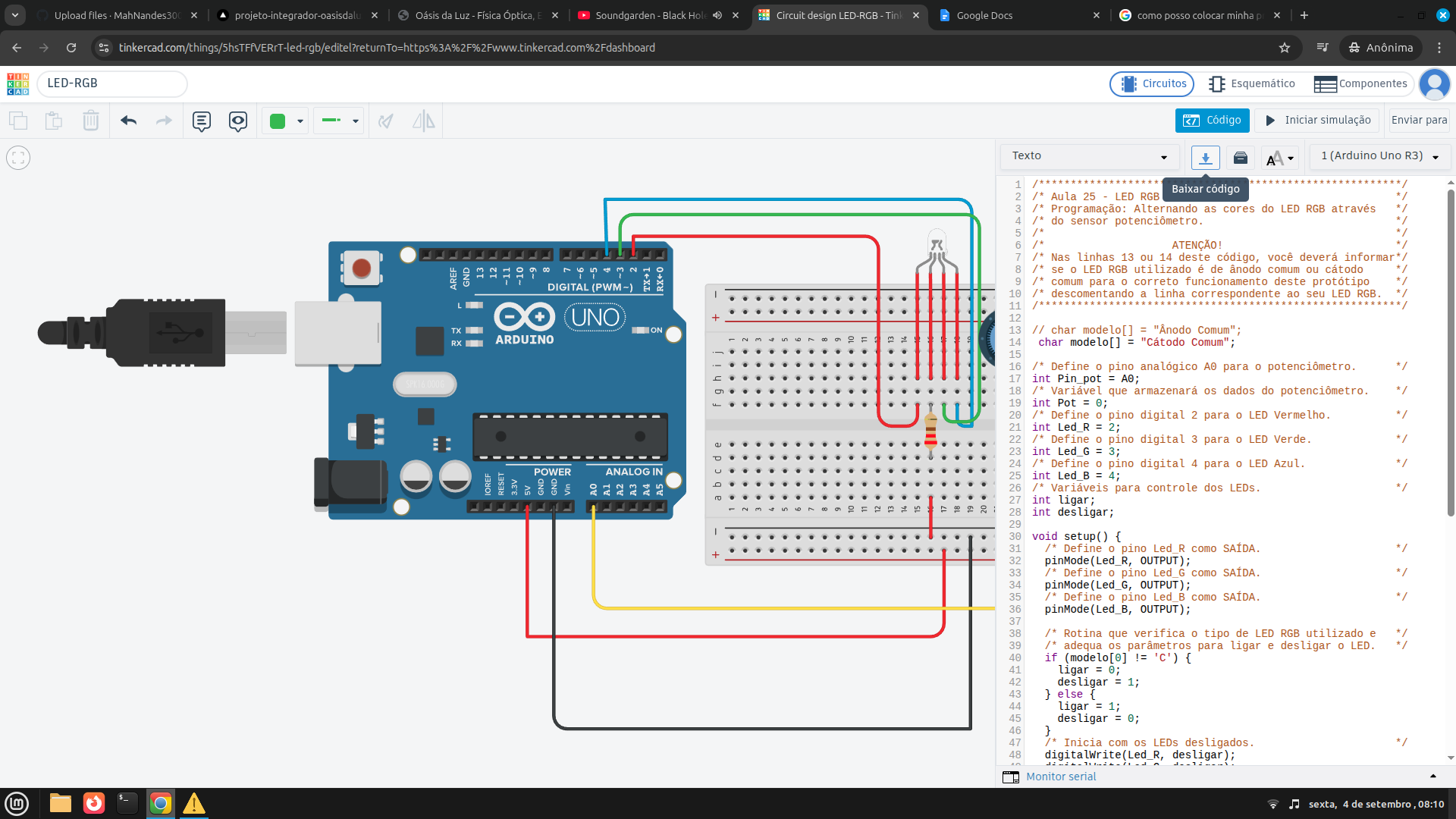Image resolution: width=1456 pixels, height=819 pixels.
Task: Click the mirror component icon
Action: [423, 121]
